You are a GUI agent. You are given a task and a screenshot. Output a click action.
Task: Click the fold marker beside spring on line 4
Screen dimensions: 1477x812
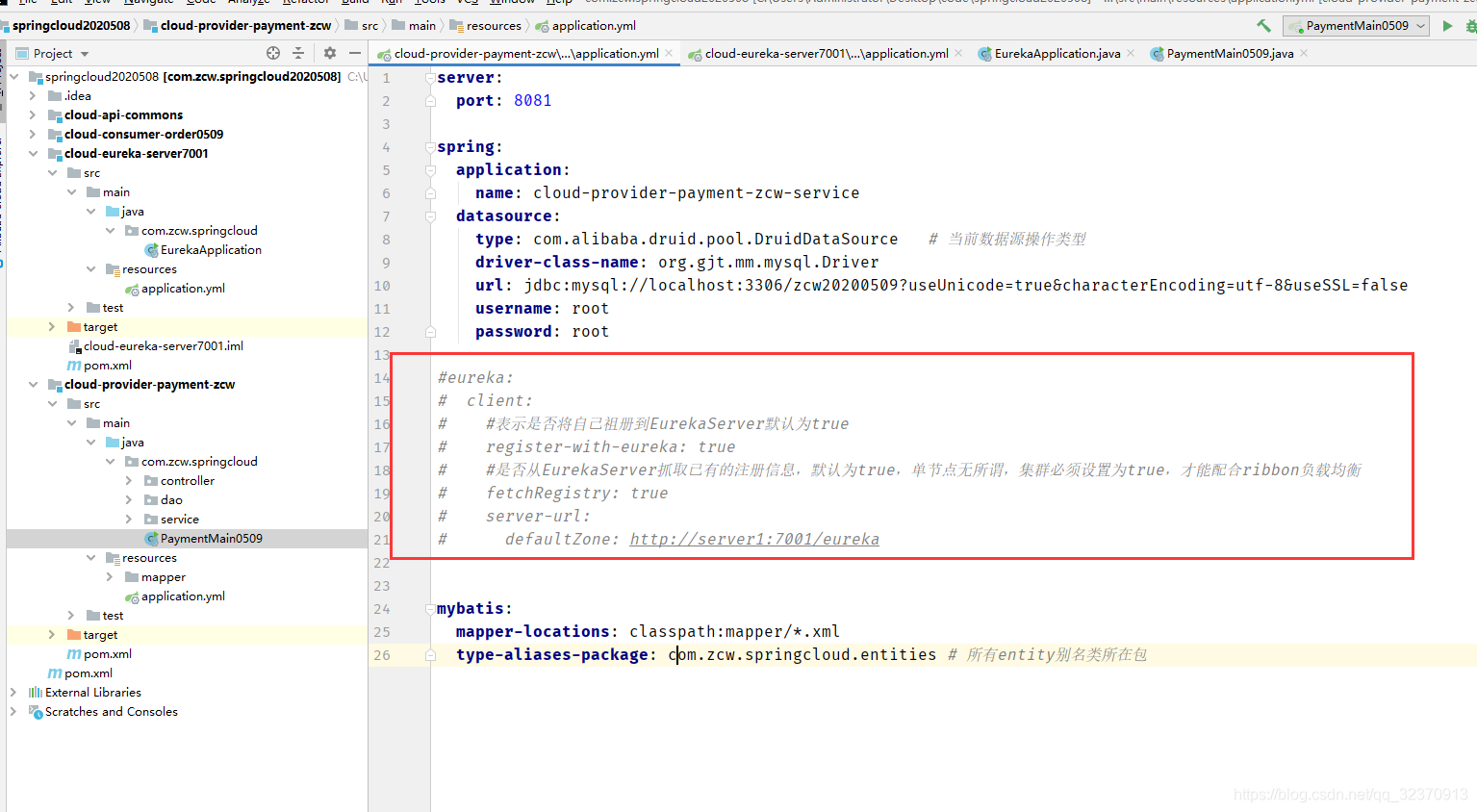click(430, 146)
